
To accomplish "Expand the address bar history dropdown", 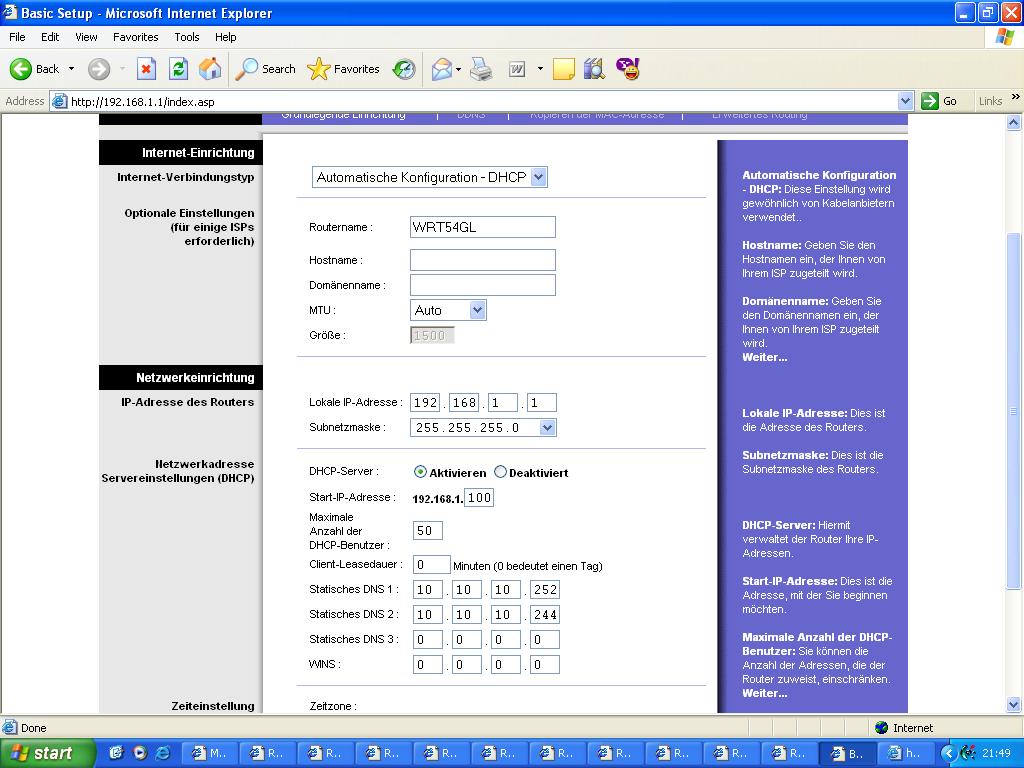I will coord(905,101).
